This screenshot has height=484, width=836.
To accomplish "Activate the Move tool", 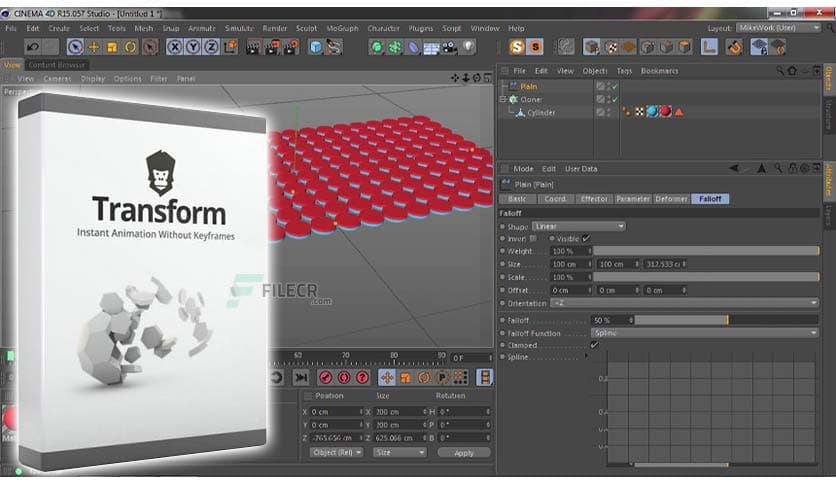I will pyautogui.click(x=94, y=47).
